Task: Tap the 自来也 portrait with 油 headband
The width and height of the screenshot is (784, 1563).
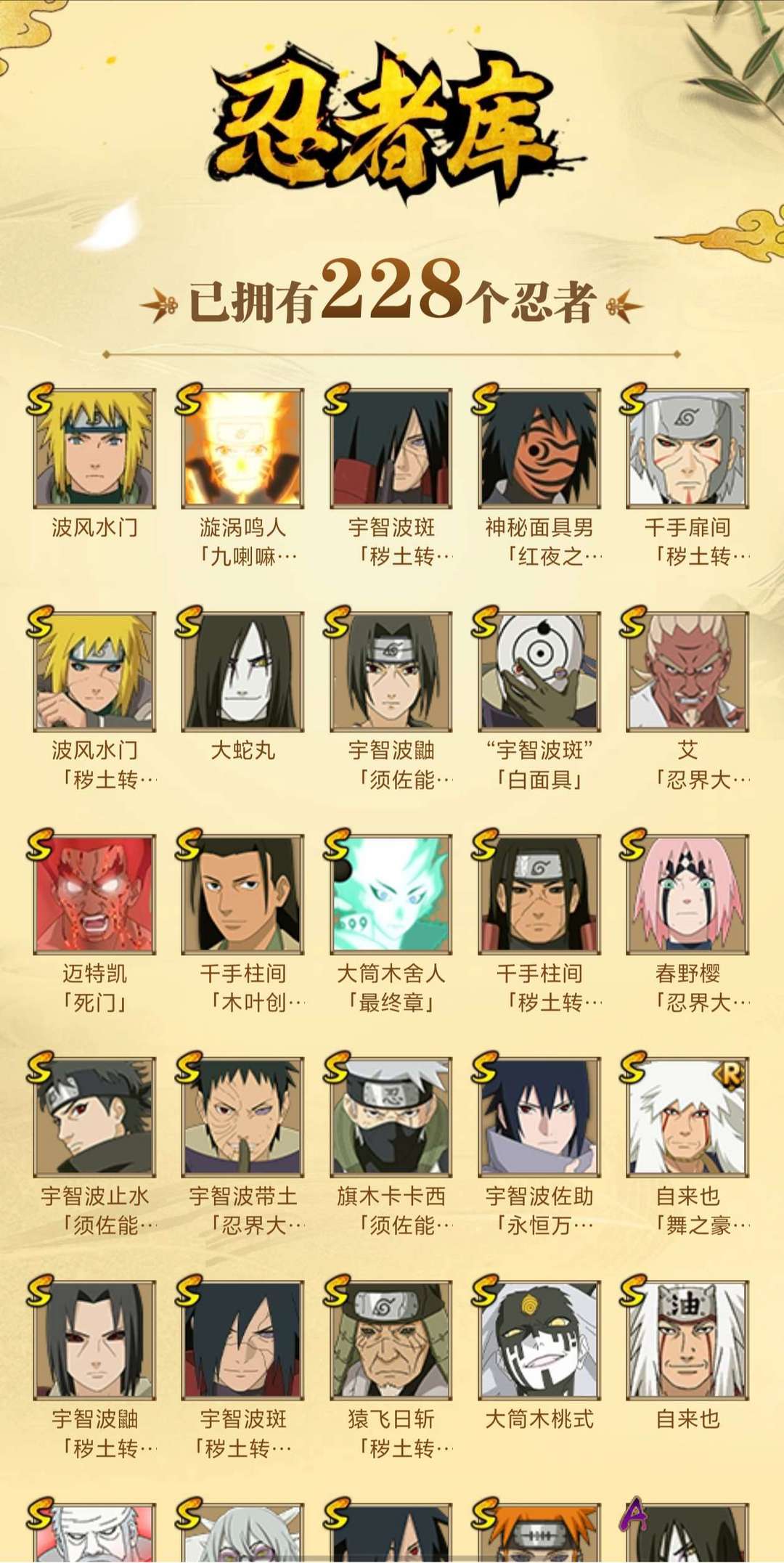Action: (x=687, y=1340)
